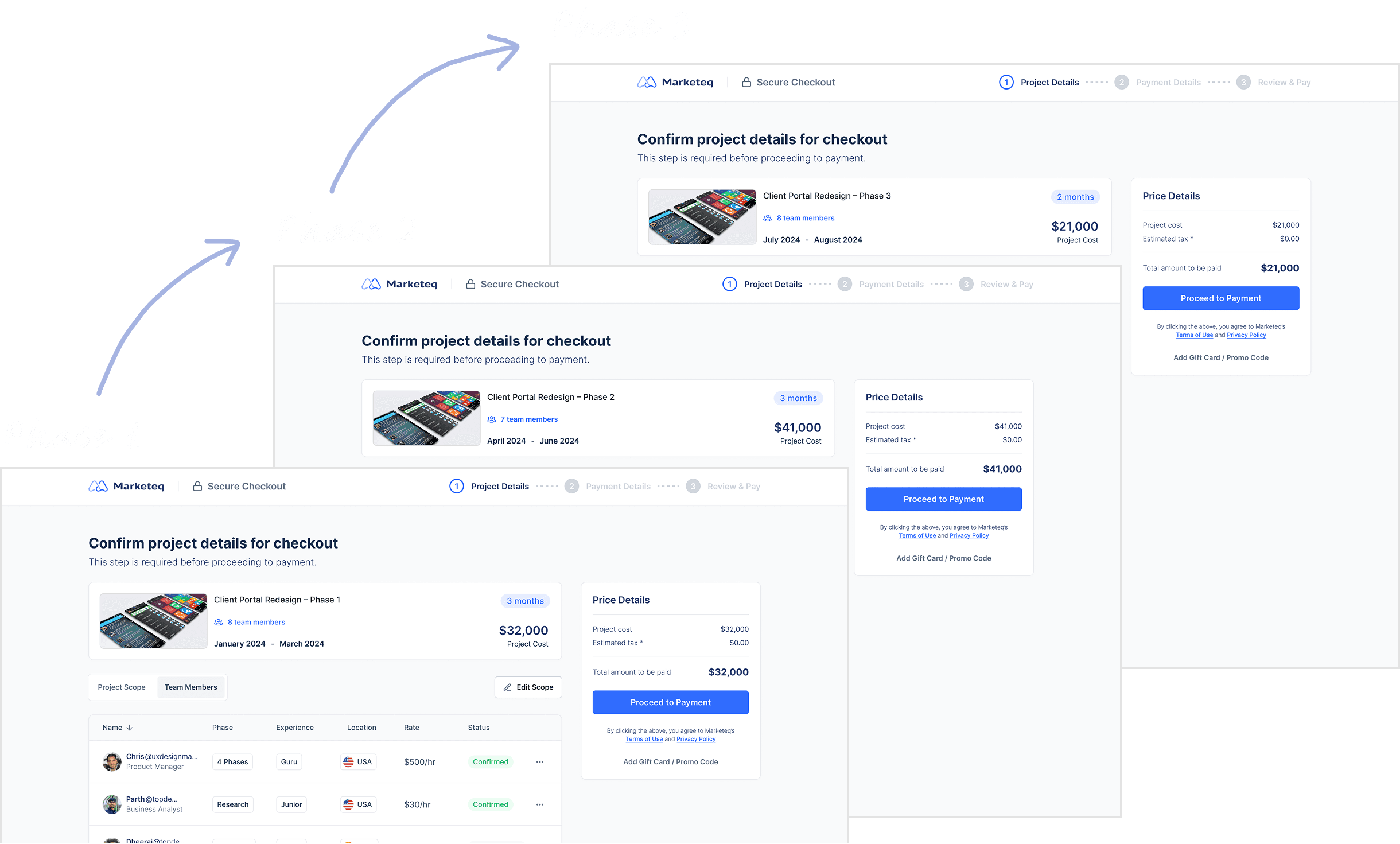Proceed to Payment for the $32,000 project

(671, 703)
